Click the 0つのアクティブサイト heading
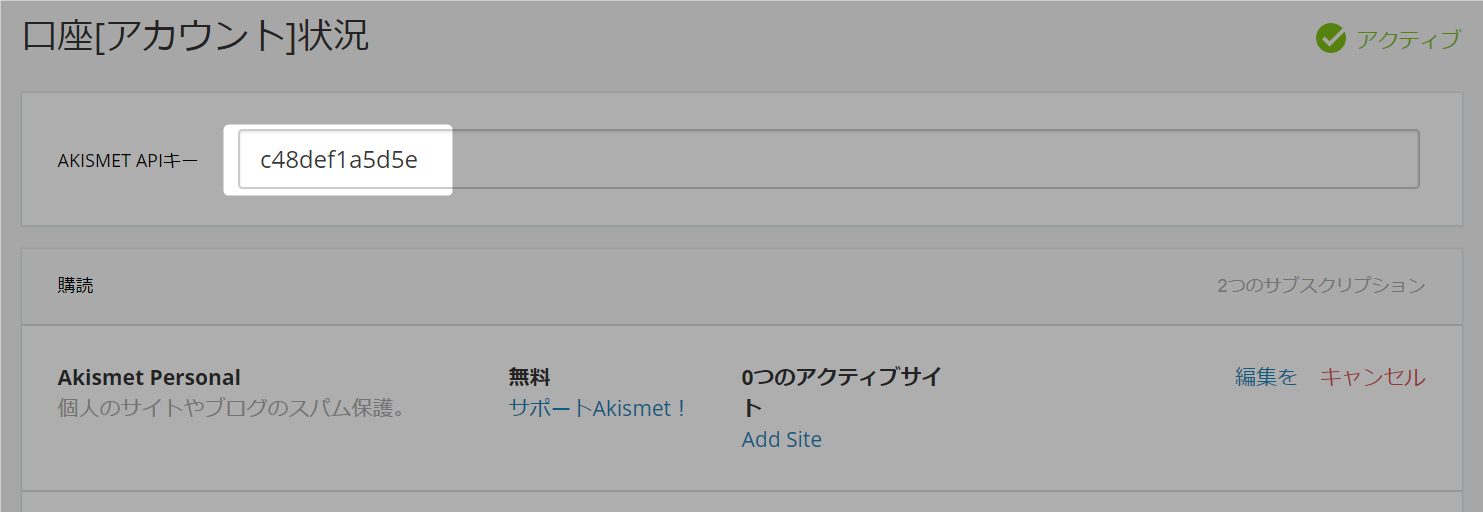1483x512 pixels. pos(842,392)
